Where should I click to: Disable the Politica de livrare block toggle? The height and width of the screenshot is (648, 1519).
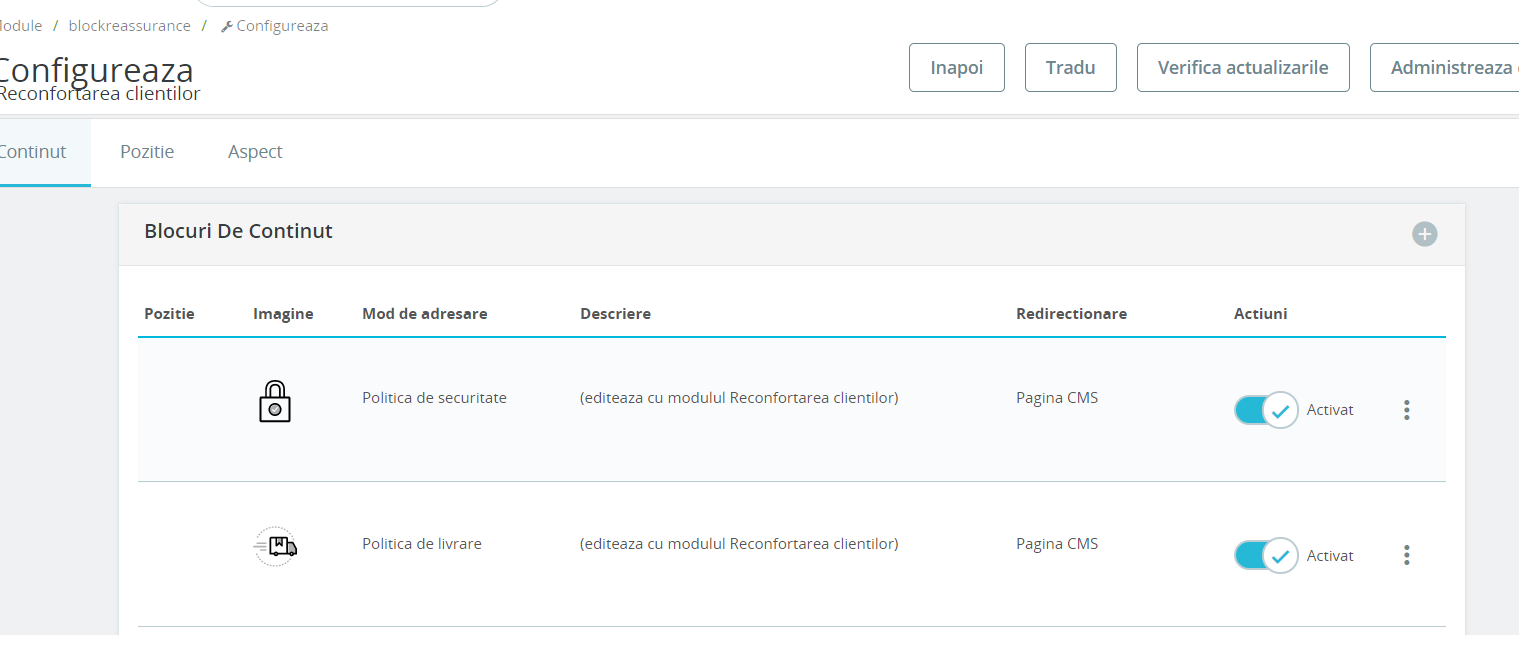pos(1265,555)
